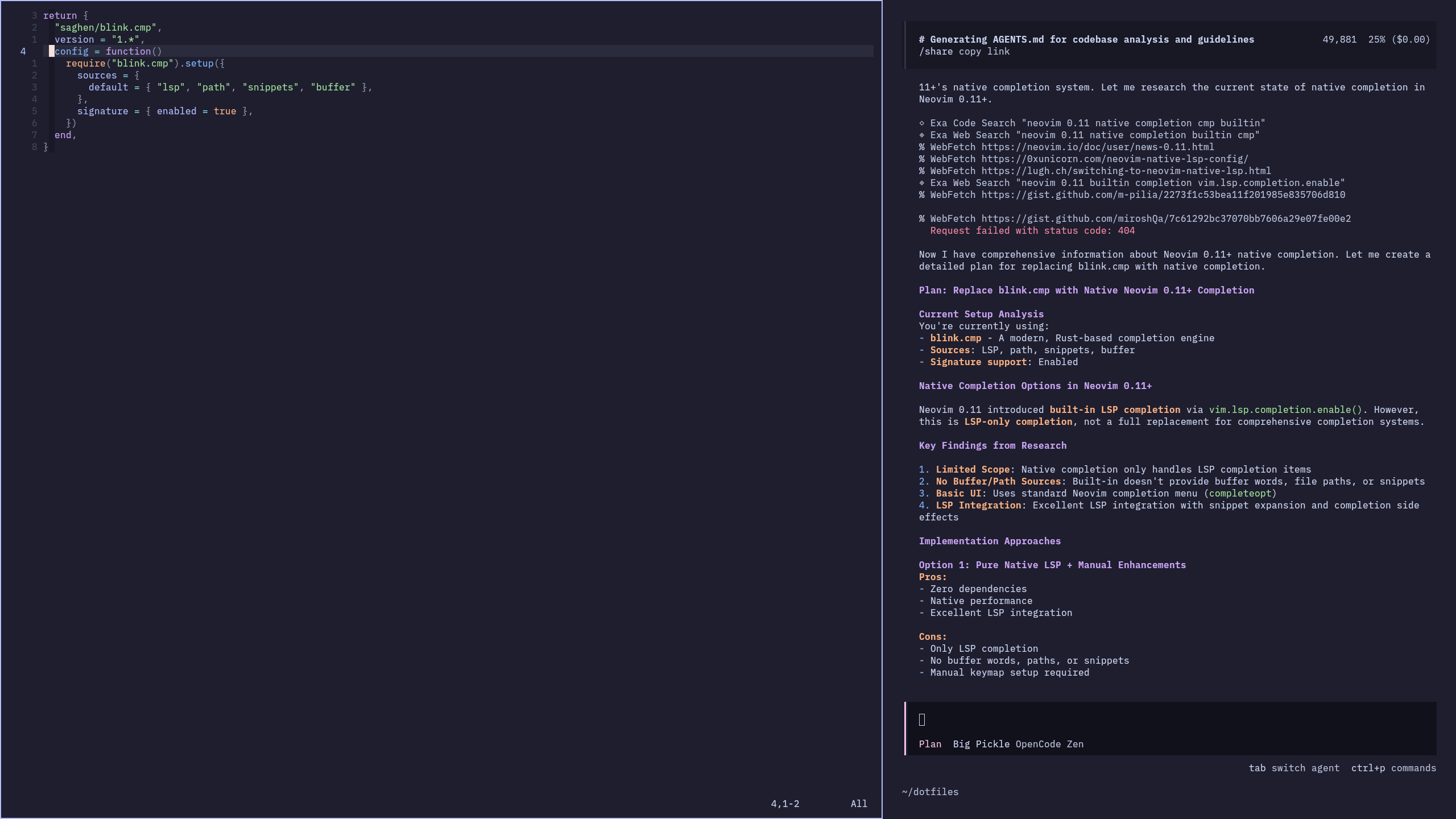Click the icon before the m-pilia gist WebFetch

coord(922,195)
